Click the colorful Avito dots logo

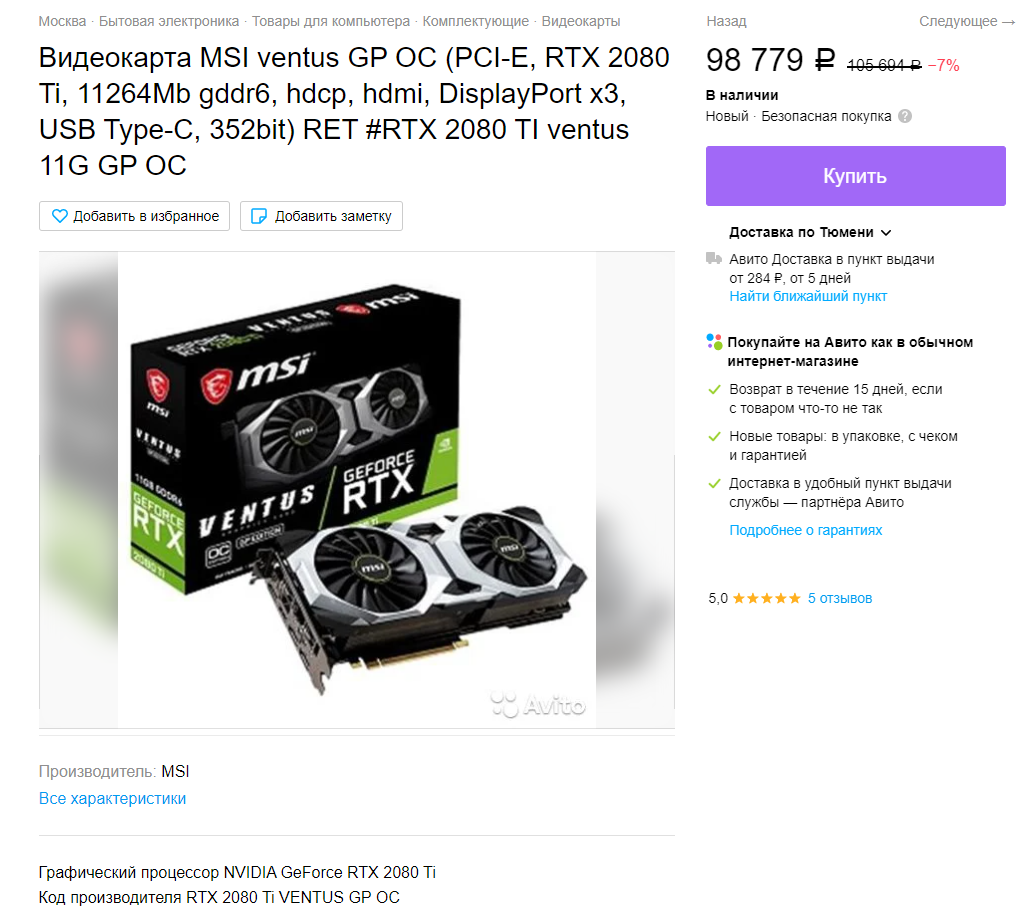click(x=714, y=342)
